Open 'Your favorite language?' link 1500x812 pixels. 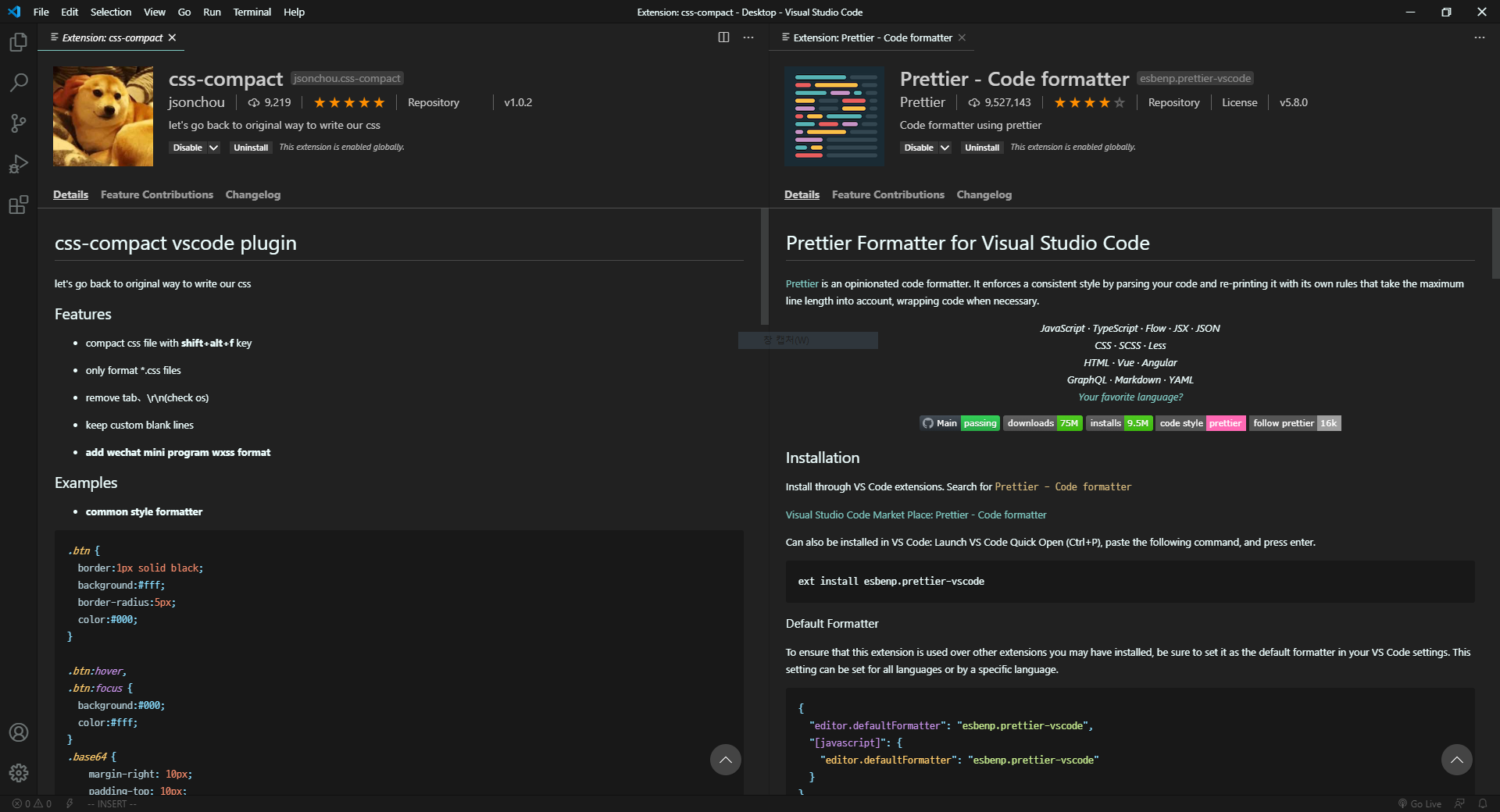tap(1130, 397)
